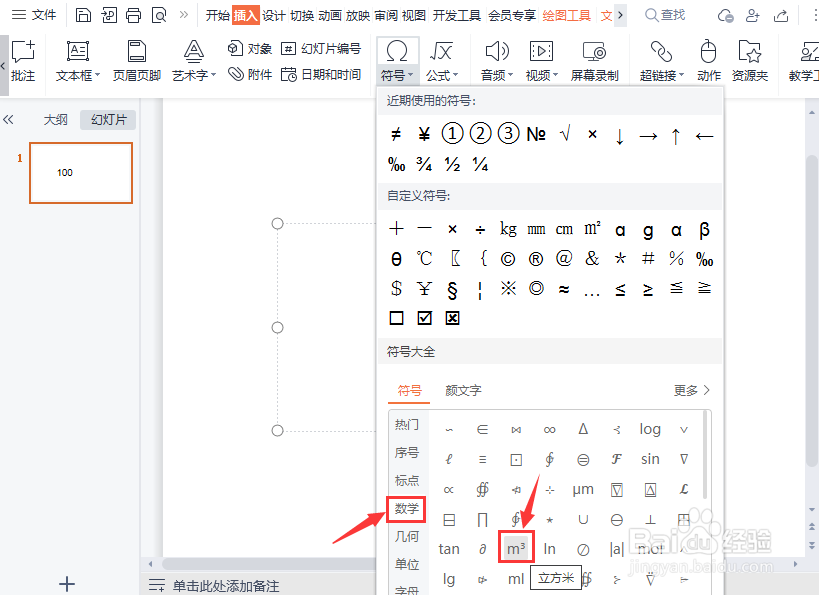The image size is (819, 595).
Task: Insert Slide Number (幻灯片编号)
Action: pyautogui.click(x=321, y=49)
